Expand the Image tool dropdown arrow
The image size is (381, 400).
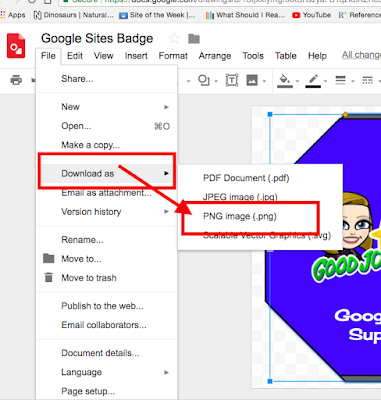(264, 81)
